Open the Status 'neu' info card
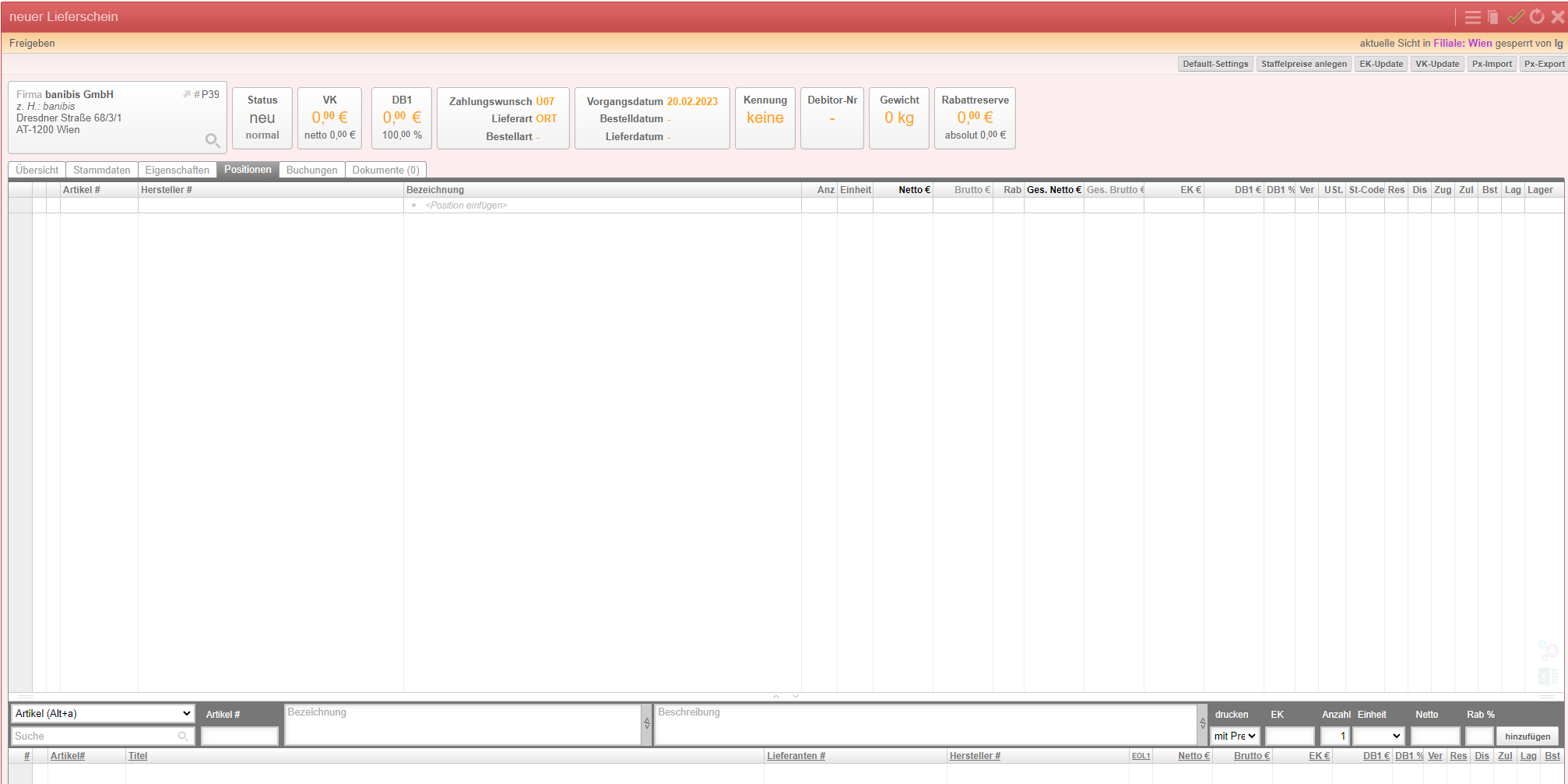This screenshot has width=1568, height=784. click(262, 118)
